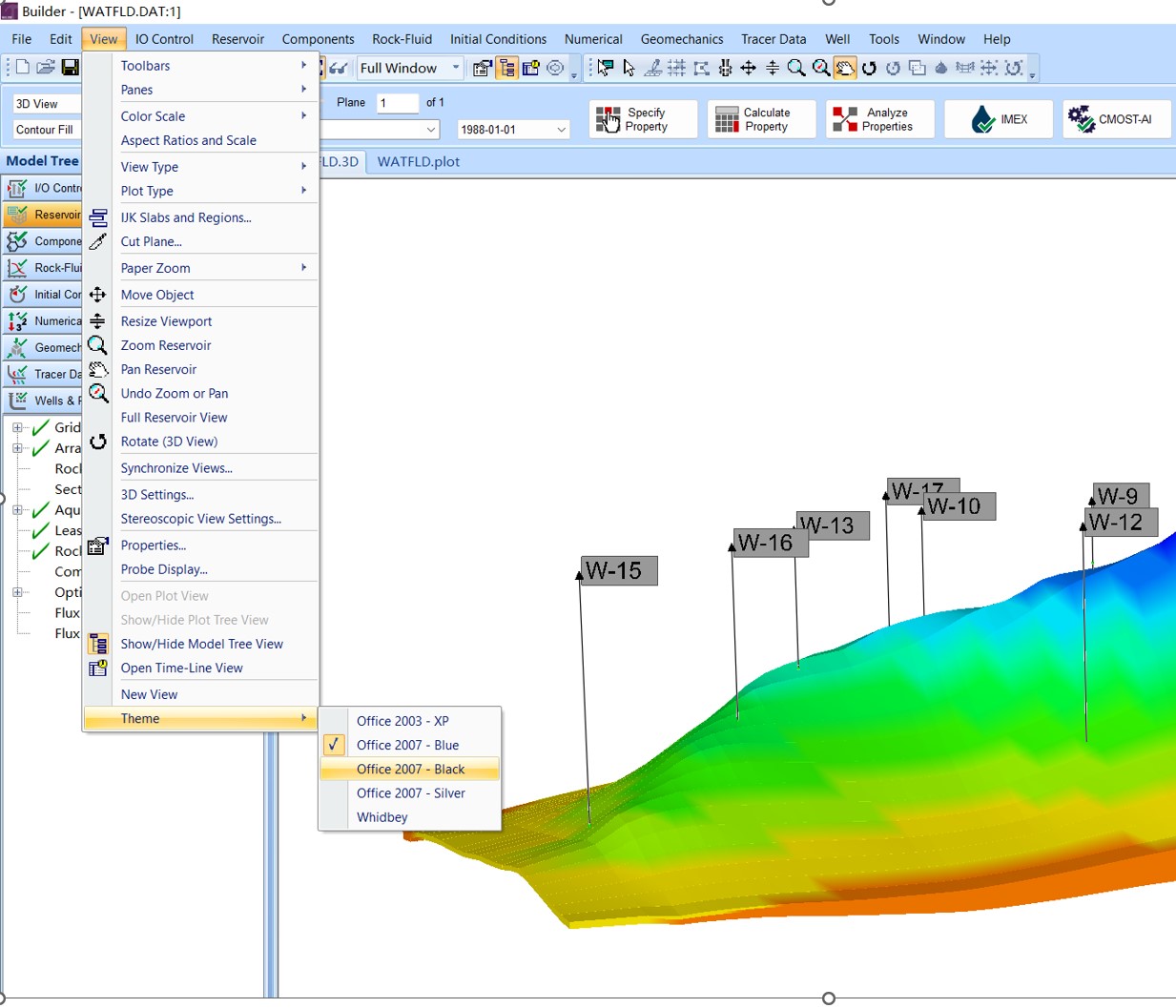Click the Rotate 3D View toolbar icon
The height and width of the screenshot is (1008, 1176).
click(x=869, y=68)
